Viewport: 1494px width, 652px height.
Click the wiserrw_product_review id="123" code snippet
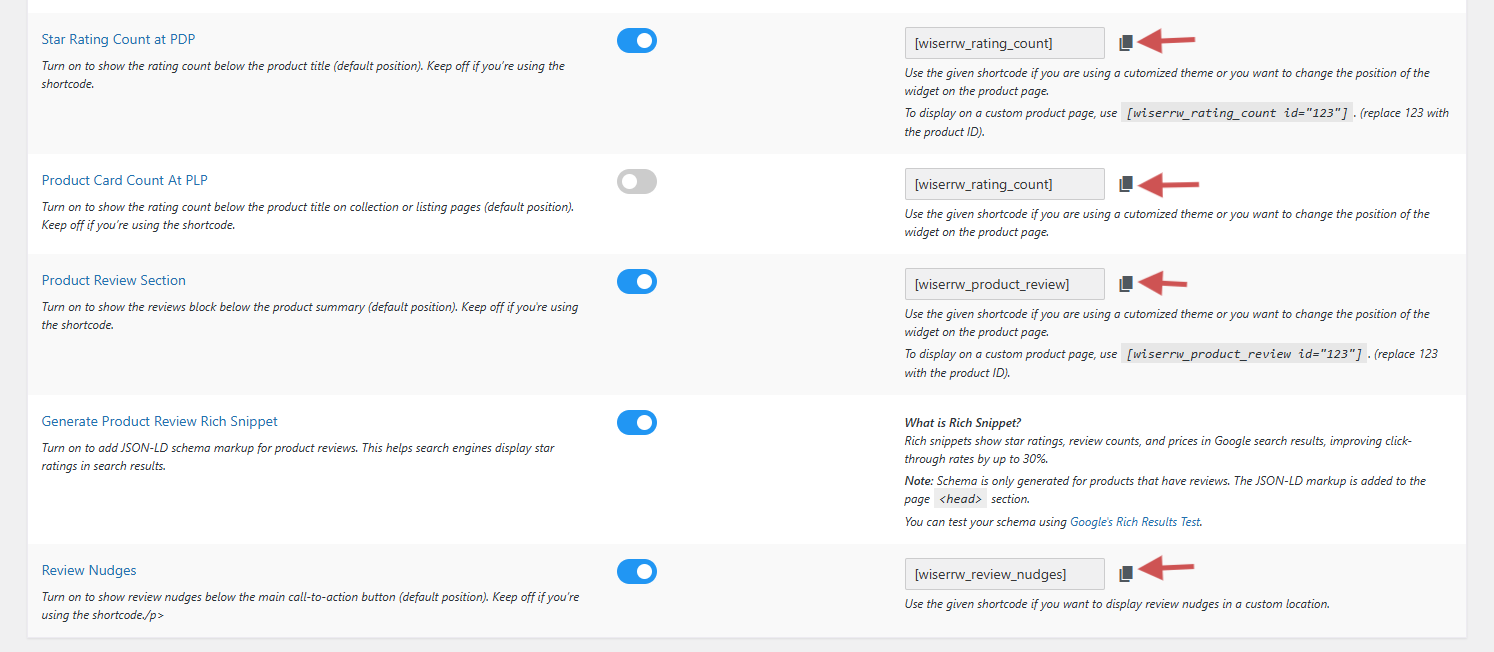pos(1244,354)
